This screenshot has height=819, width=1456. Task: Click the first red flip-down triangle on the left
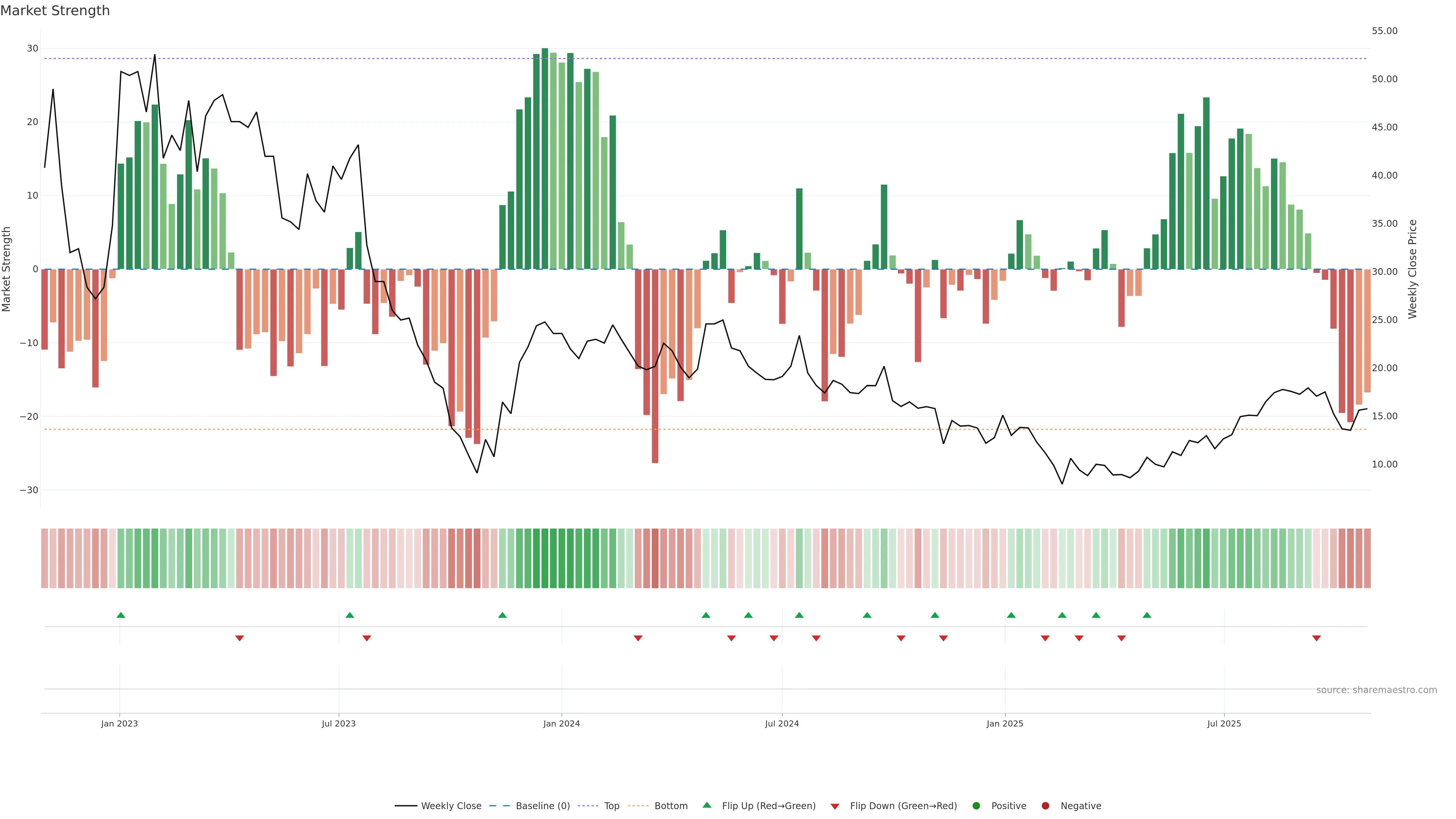[240, 638]
